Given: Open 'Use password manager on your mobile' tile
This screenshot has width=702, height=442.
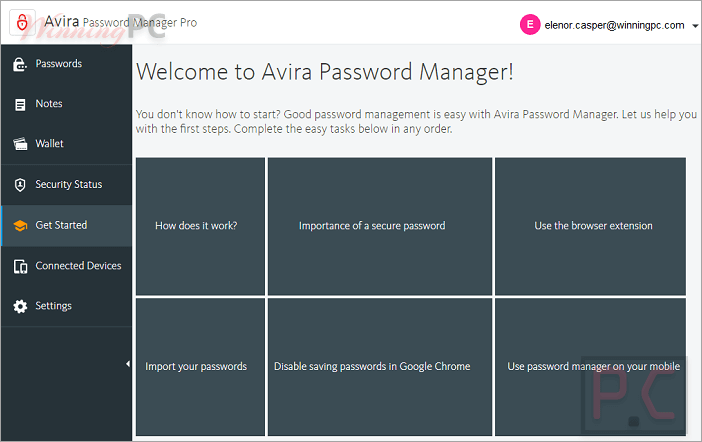Looking at the screenshot, I should click(x=591, y=367).
